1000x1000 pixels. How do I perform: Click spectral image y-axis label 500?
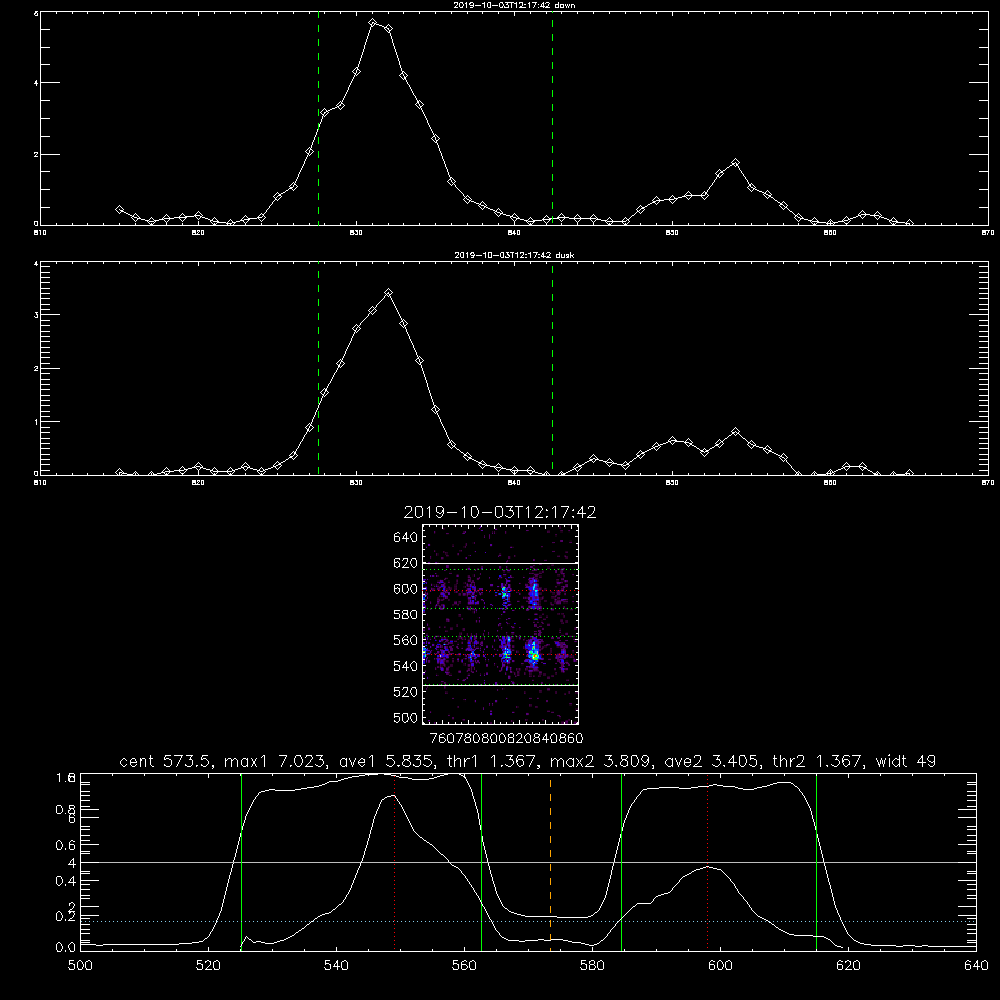point(406,717)
